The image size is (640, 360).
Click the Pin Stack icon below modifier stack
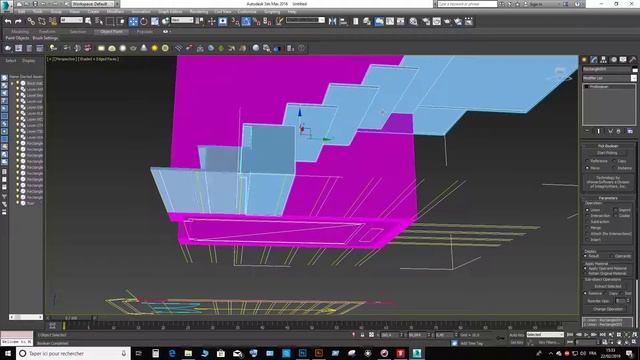tap(587, 131)
